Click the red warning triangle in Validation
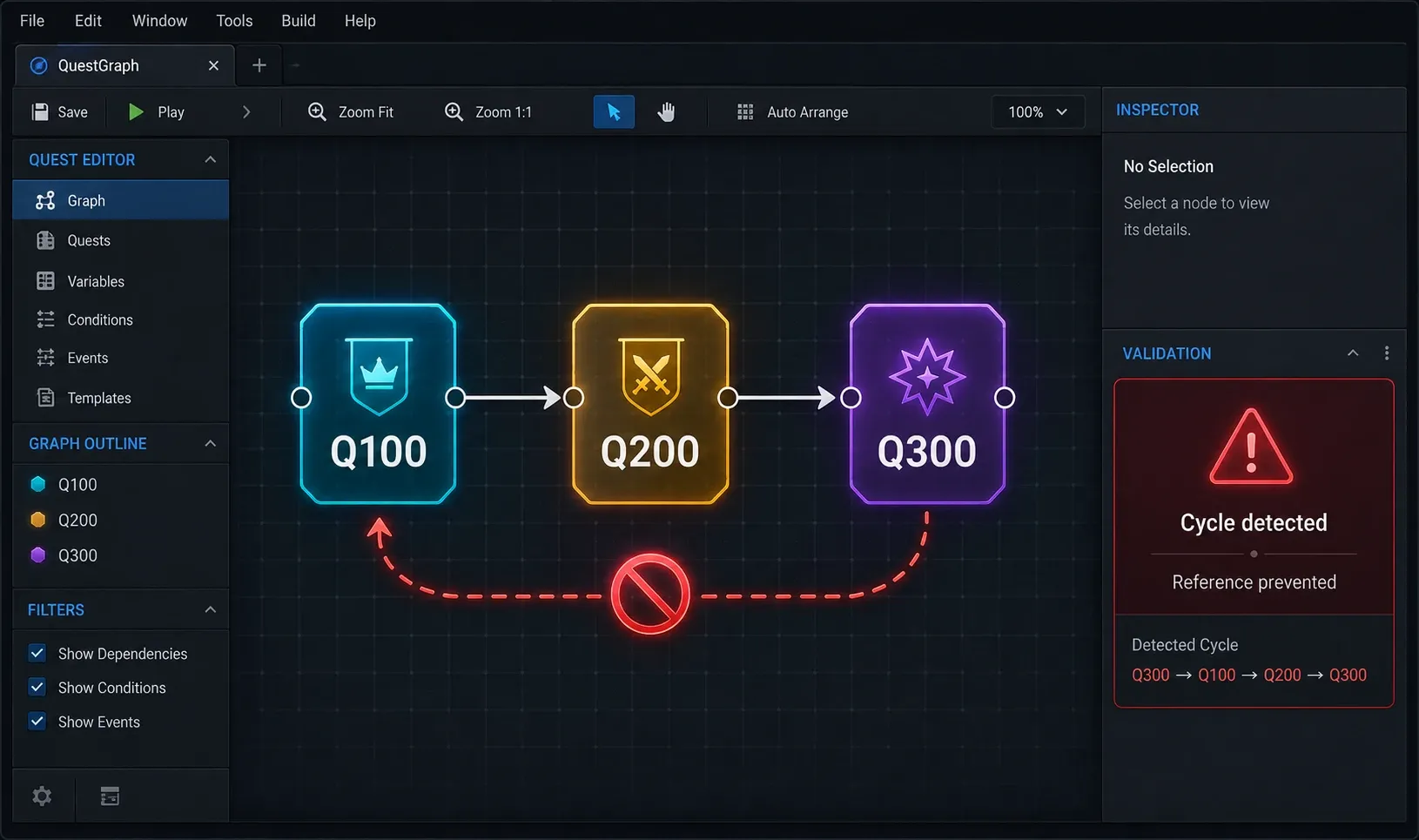 [1251, 447]
